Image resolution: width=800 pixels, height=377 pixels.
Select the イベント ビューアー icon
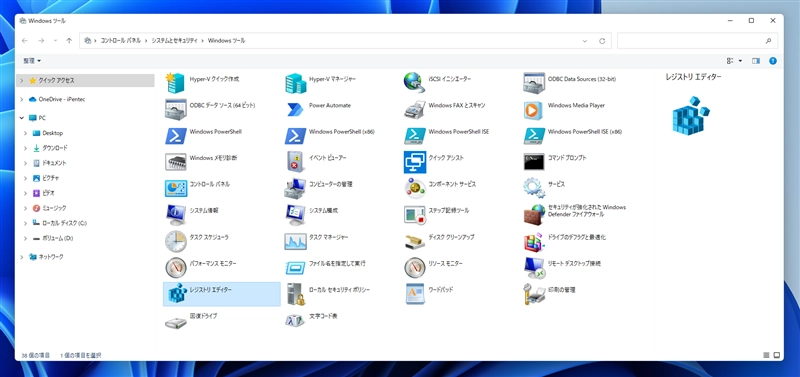coord(295,162)
